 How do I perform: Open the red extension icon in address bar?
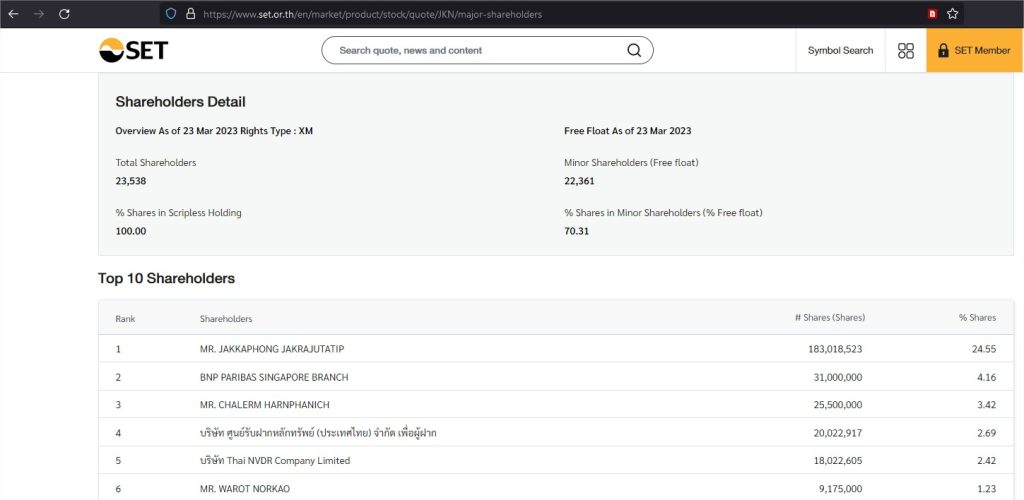pyautogui.click(x=932, y=14)
